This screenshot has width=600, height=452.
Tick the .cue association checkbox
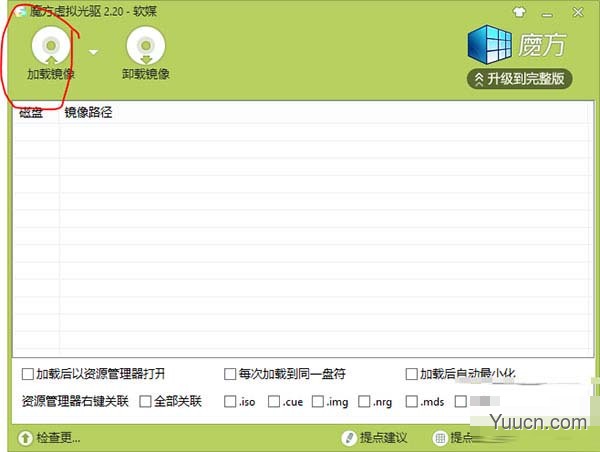274,401
